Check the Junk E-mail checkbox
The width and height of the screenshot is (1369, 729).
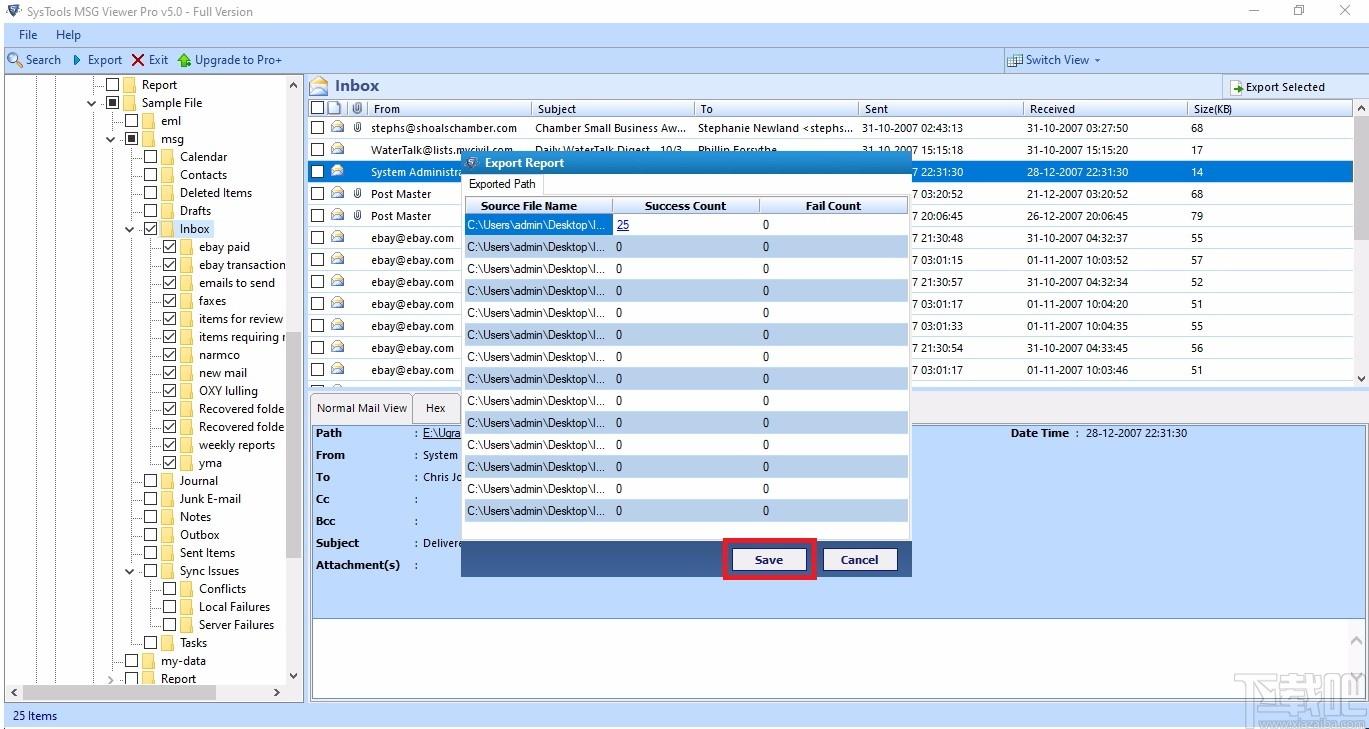click(x=151, y=499)
